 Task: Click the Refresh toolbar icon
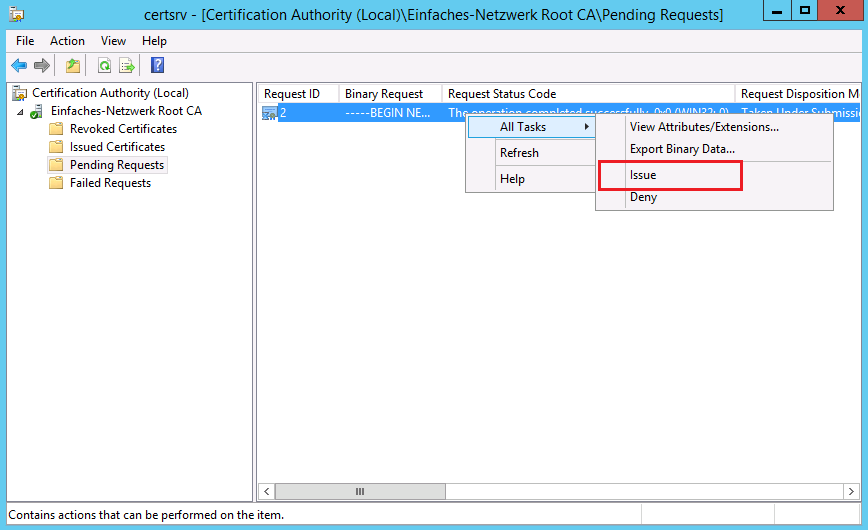click(x=104, y=66)
